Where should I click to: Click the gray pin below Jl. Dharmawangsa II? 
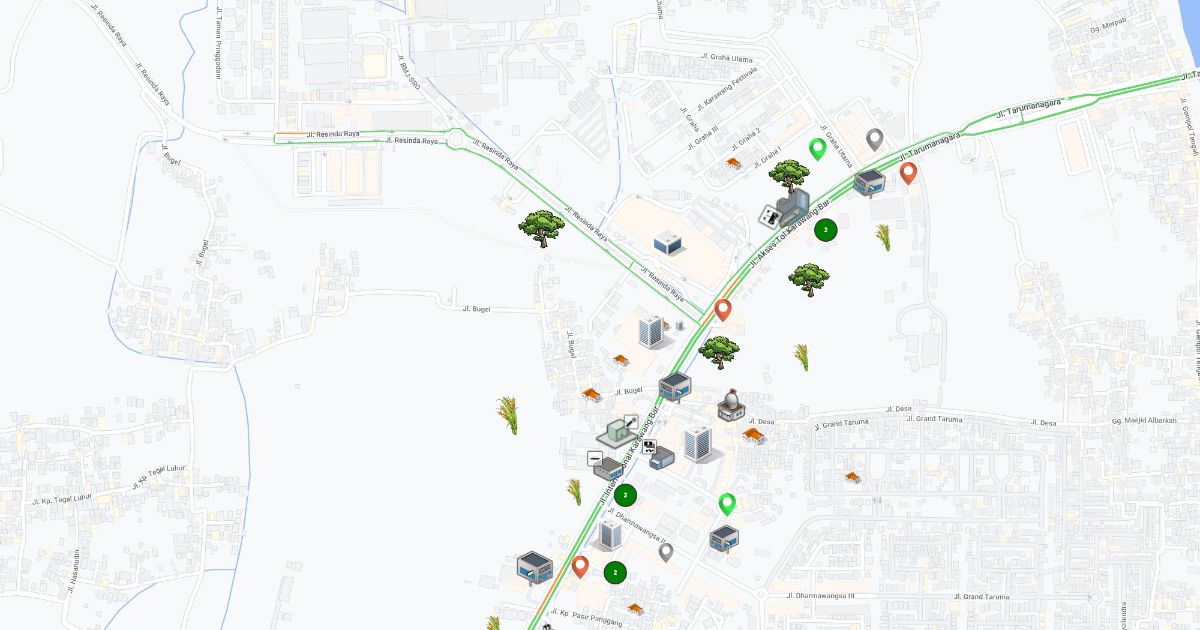(666, 552)
